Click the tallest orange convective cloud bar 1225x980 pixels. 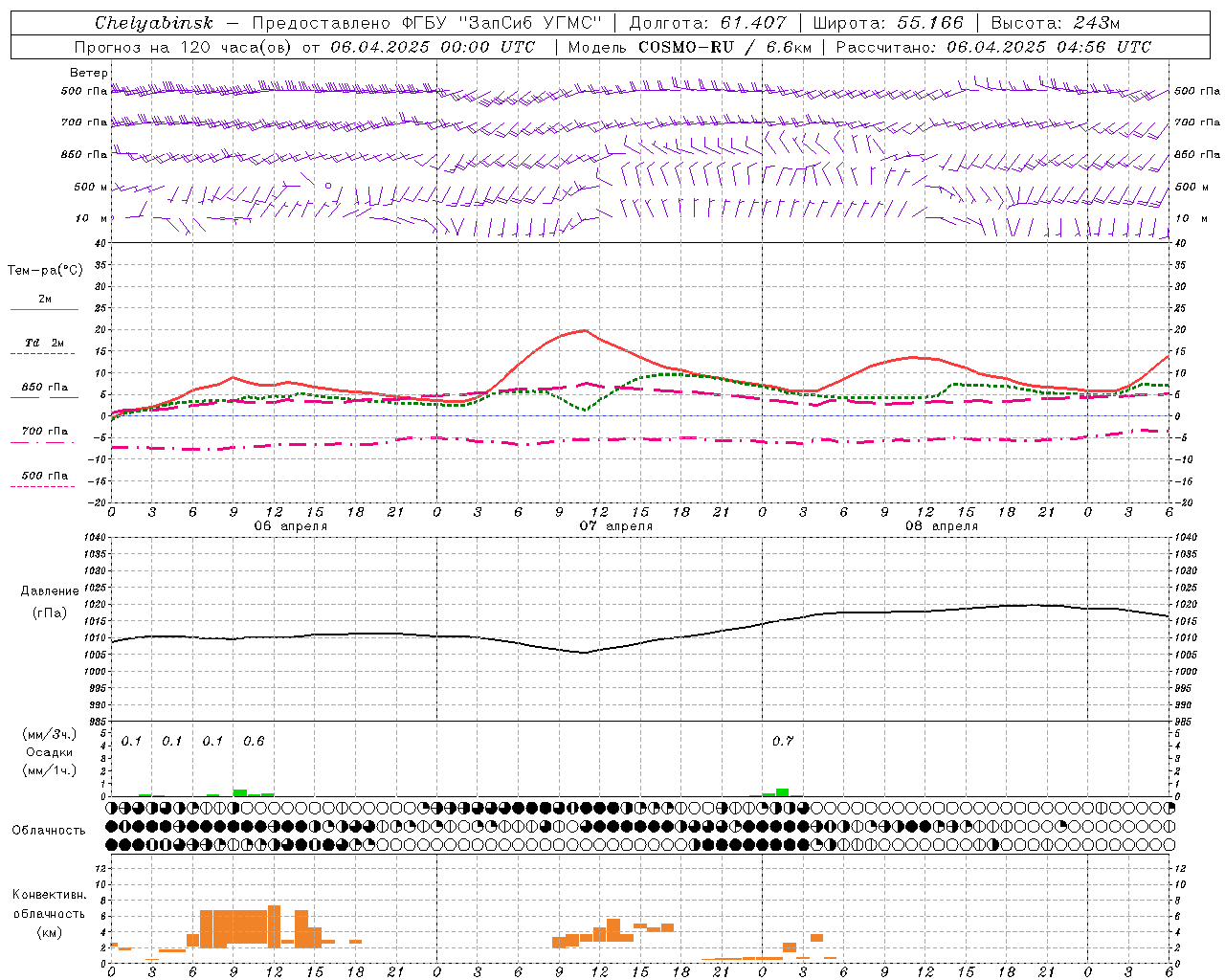point(274,925)
